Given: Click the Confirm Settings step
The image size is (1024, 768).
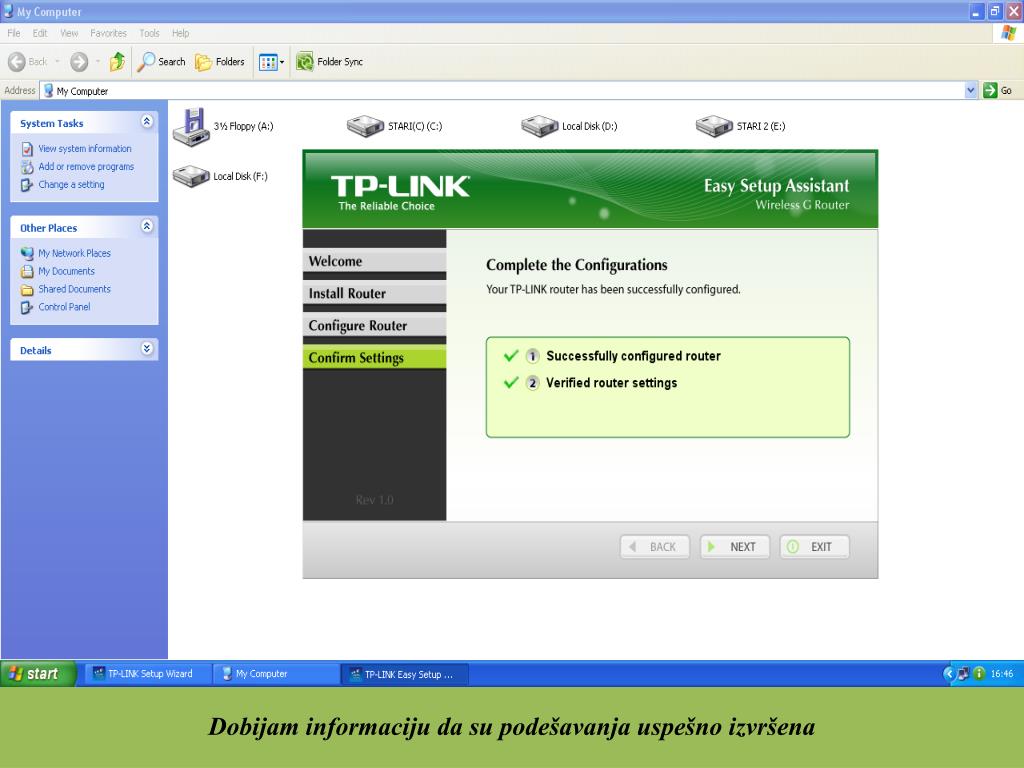Looking at the screenshot, I should [374, 357].
